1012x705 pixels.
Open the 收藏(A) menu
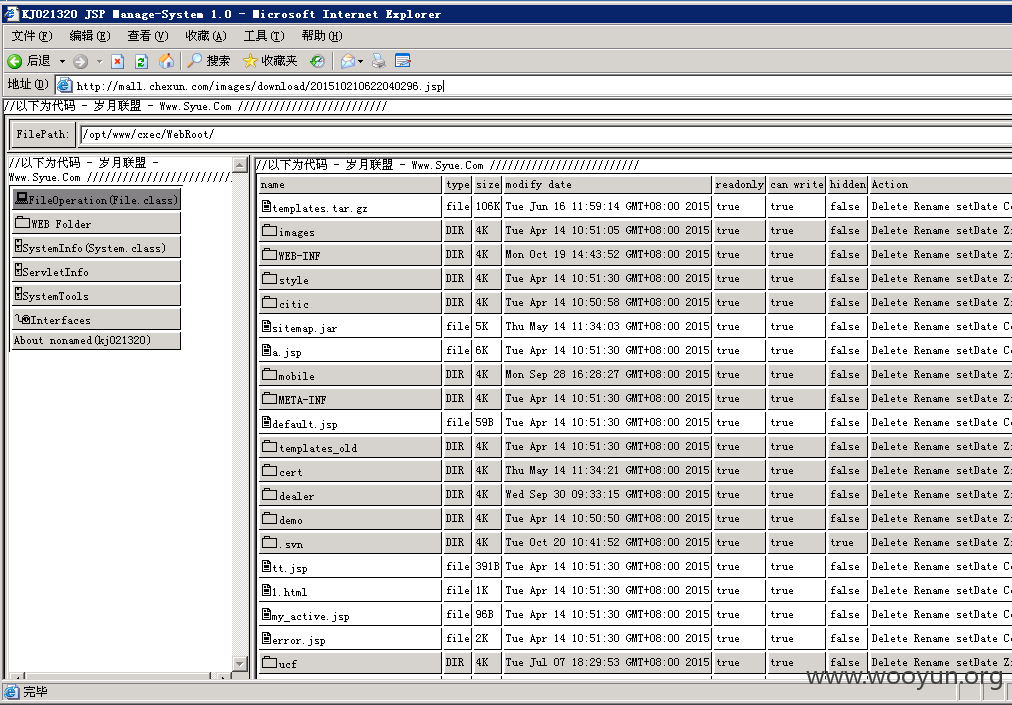206,36
